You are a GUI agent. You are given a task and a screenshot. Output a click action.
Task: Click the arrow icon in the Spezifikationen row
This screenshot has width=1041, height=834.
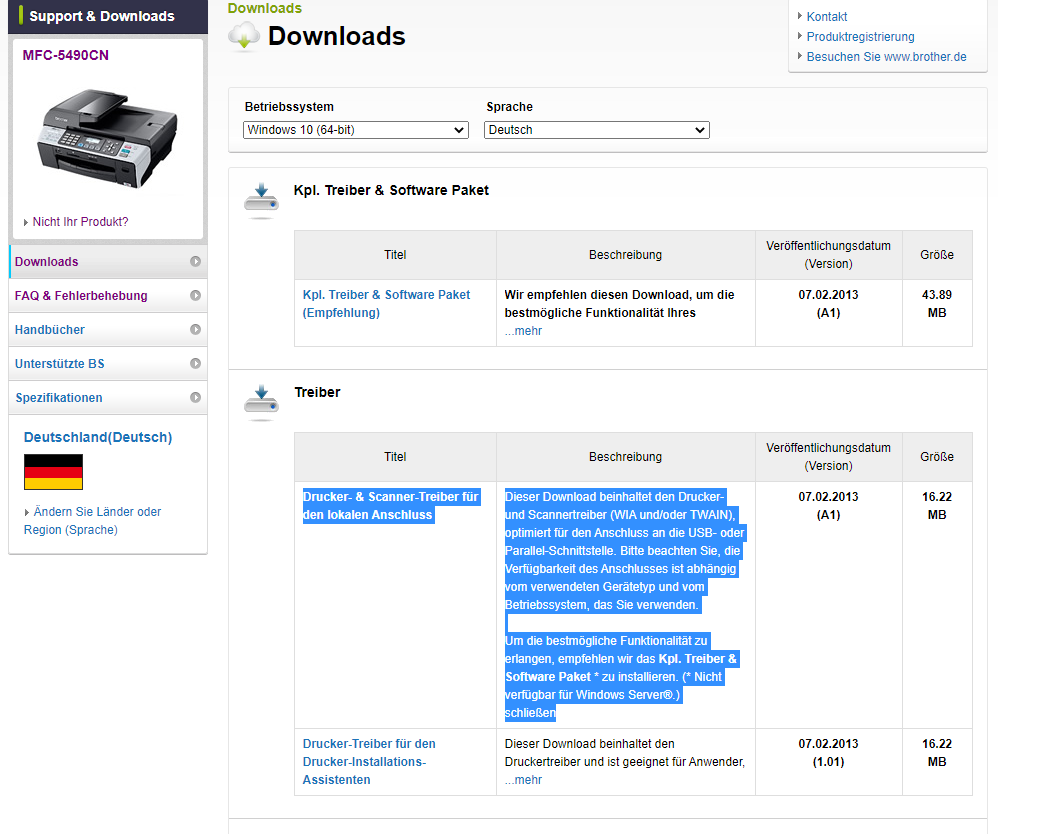195,397
